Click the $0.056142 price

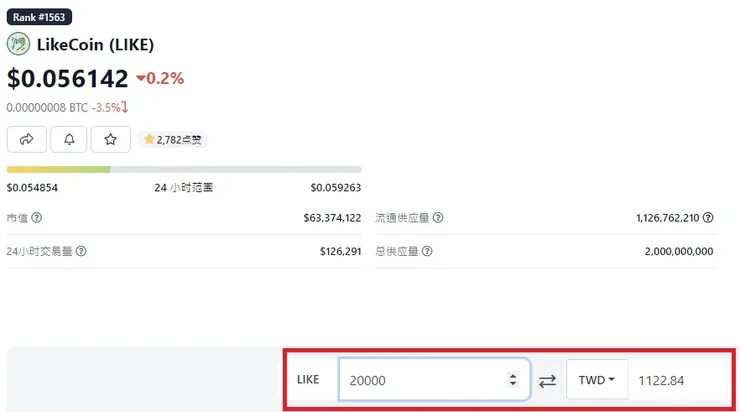pyautogui.click(x=67, y=78)
